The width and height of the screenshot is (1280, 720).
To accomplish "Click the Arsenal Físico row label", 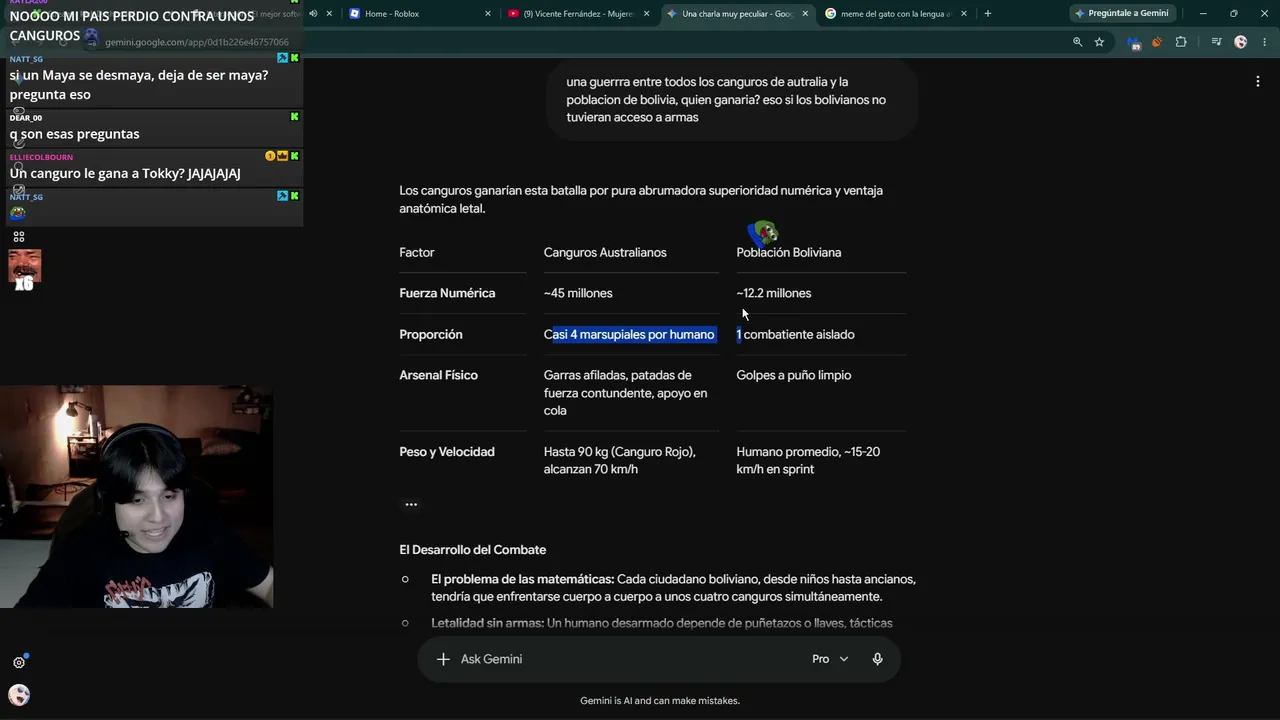I will (439, 375).
